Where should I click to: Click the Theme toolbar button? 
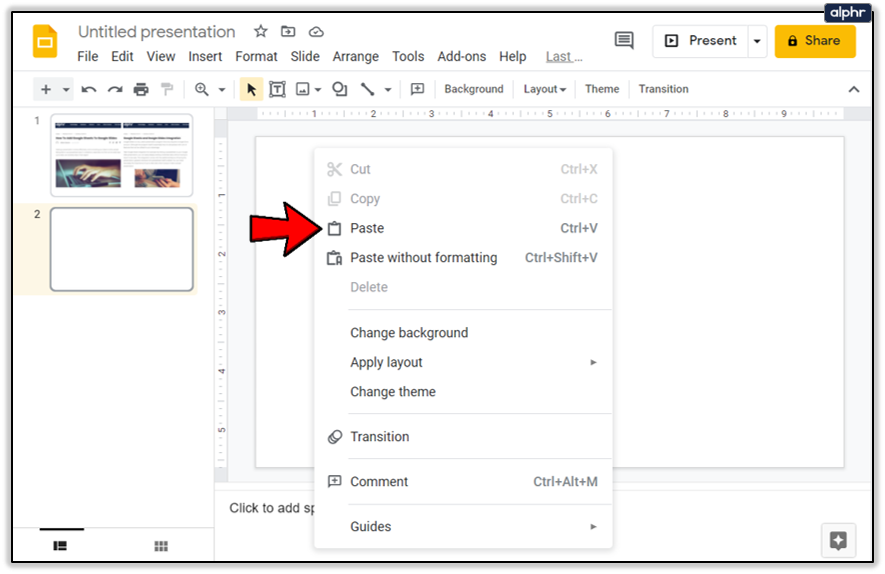click(602, 89)
